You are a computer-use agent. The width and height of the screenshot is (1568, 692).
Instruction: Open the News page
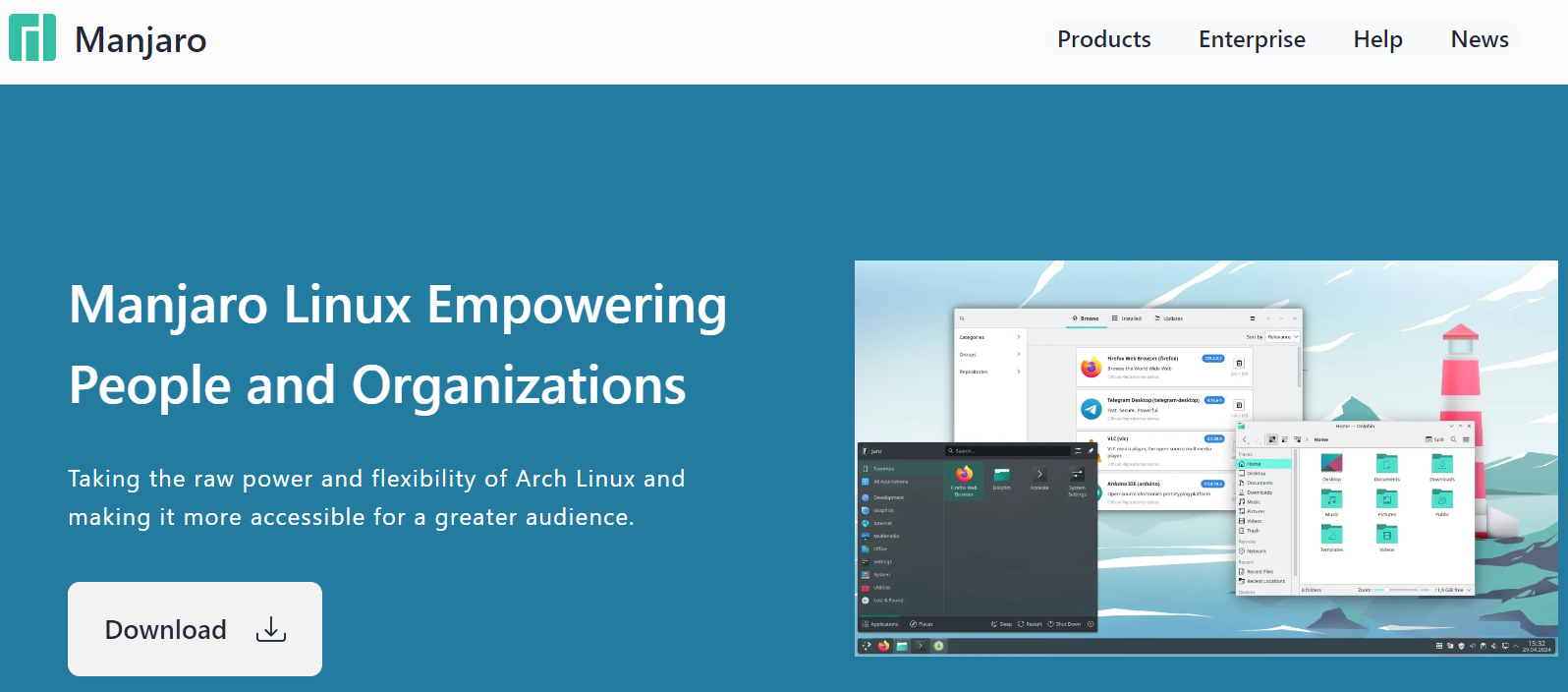tap(1479, 39)
